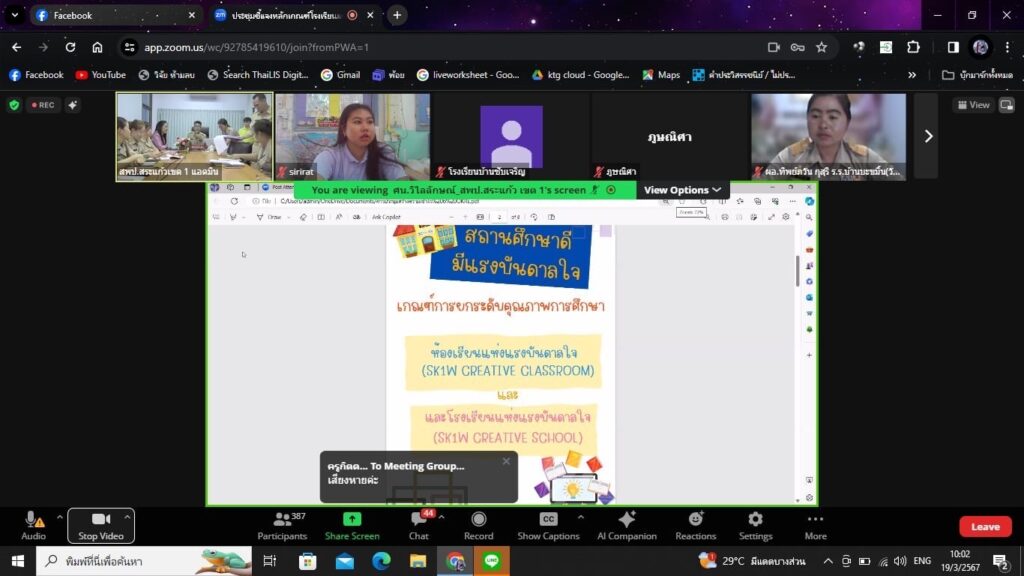Show hidden system tray icons
Screen dimensions: 1024x576
pyautogui.click(x=827, y=561)
